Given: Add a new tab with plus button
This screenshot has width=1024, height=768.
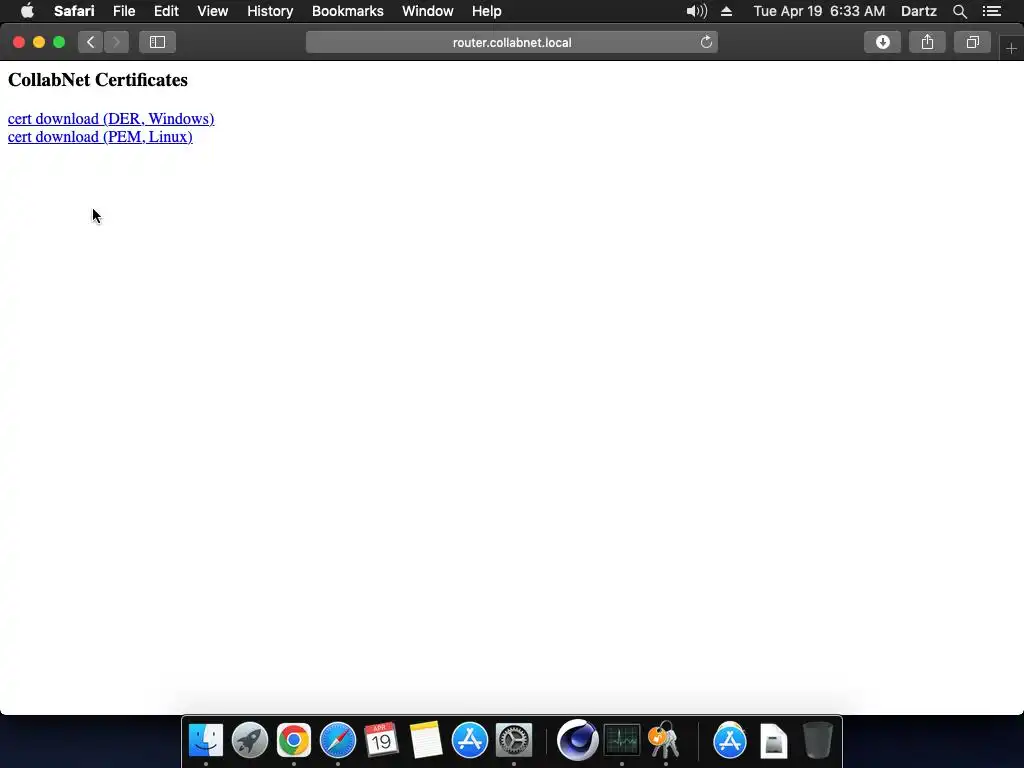Looking at the screenshot, I should click(x=1011, y=49).
